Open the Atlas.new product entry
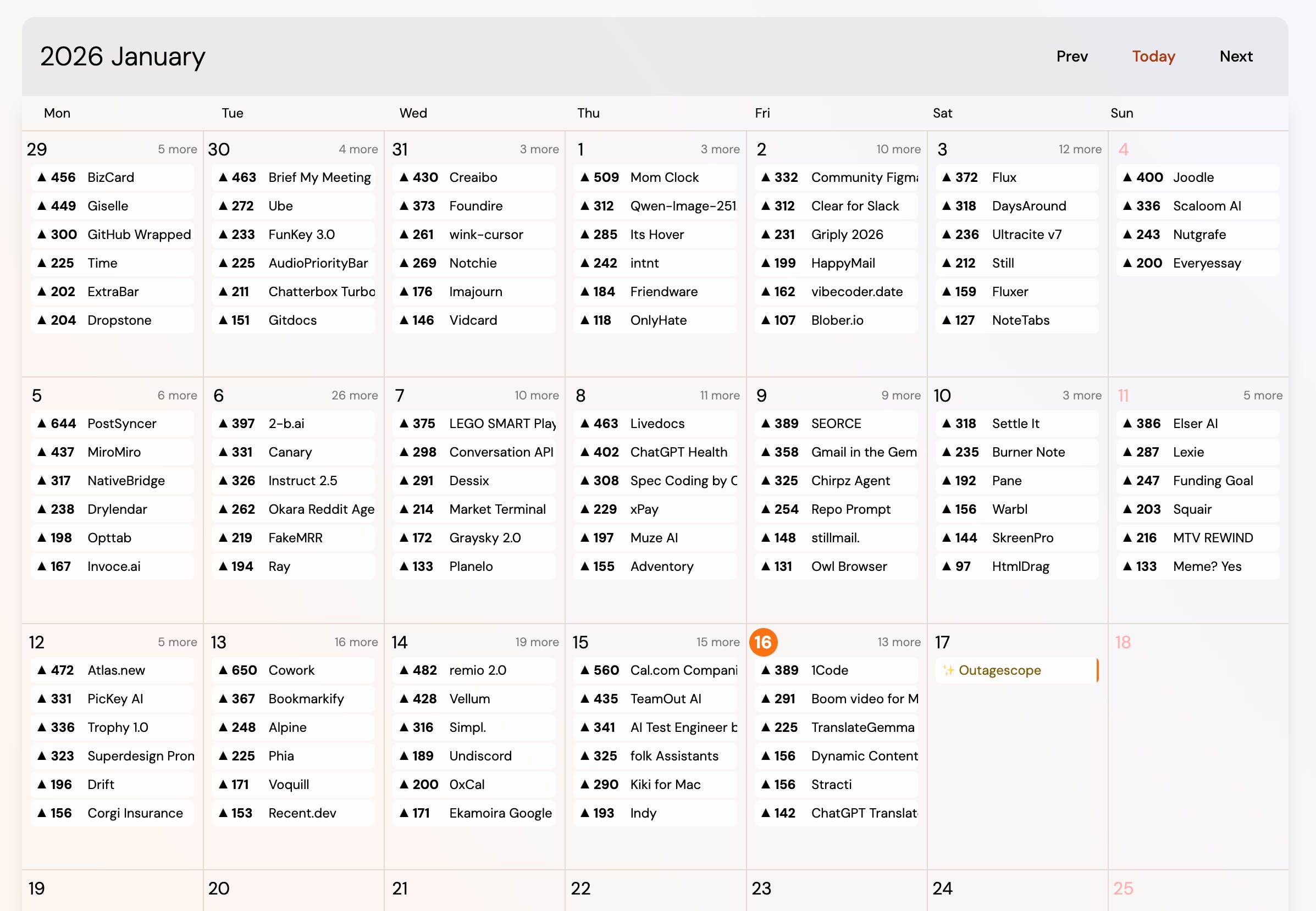 tap(116, 670)
